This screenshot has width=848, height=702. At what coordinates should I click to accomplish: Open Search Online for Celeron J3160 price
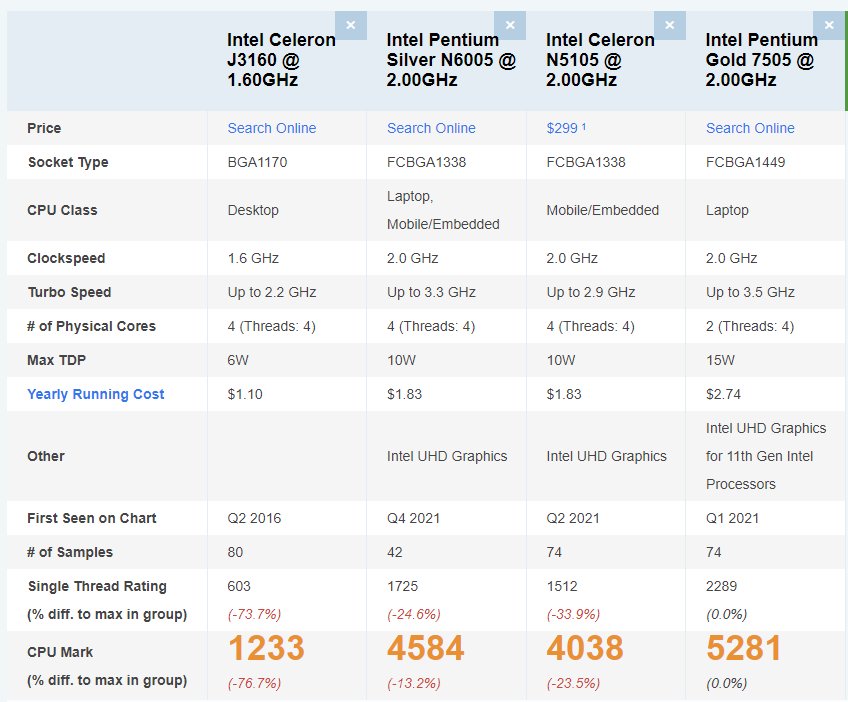(271, 128)
